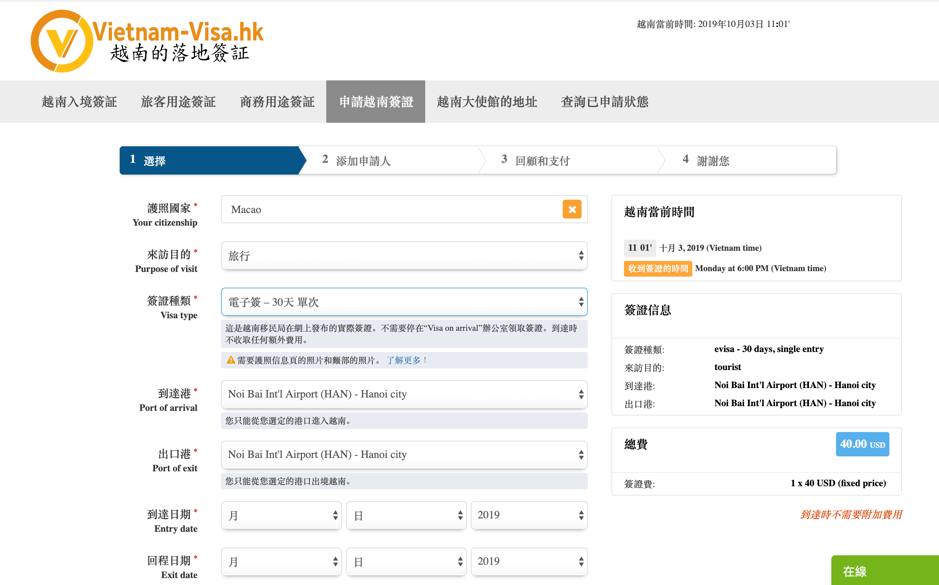Open the 來訪目的 purpose of visit dropdown
Viewport: 939px width, 585px height.
point(404,256)
